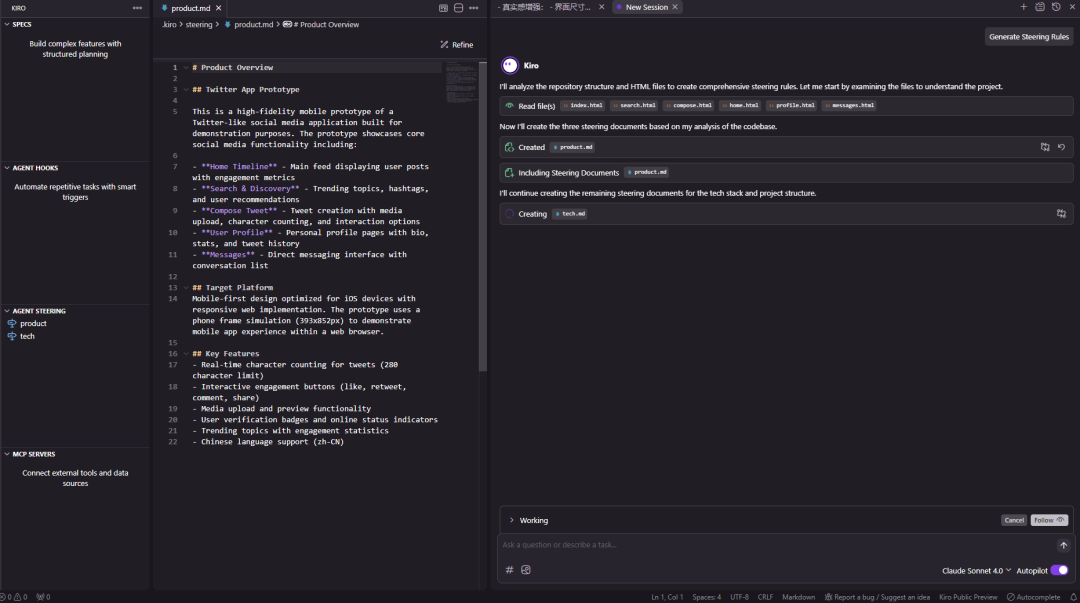The width and height of the screenshot is (1080, 603).
Task: Click errors and warnings status indicator
Action: coord(14,597)
